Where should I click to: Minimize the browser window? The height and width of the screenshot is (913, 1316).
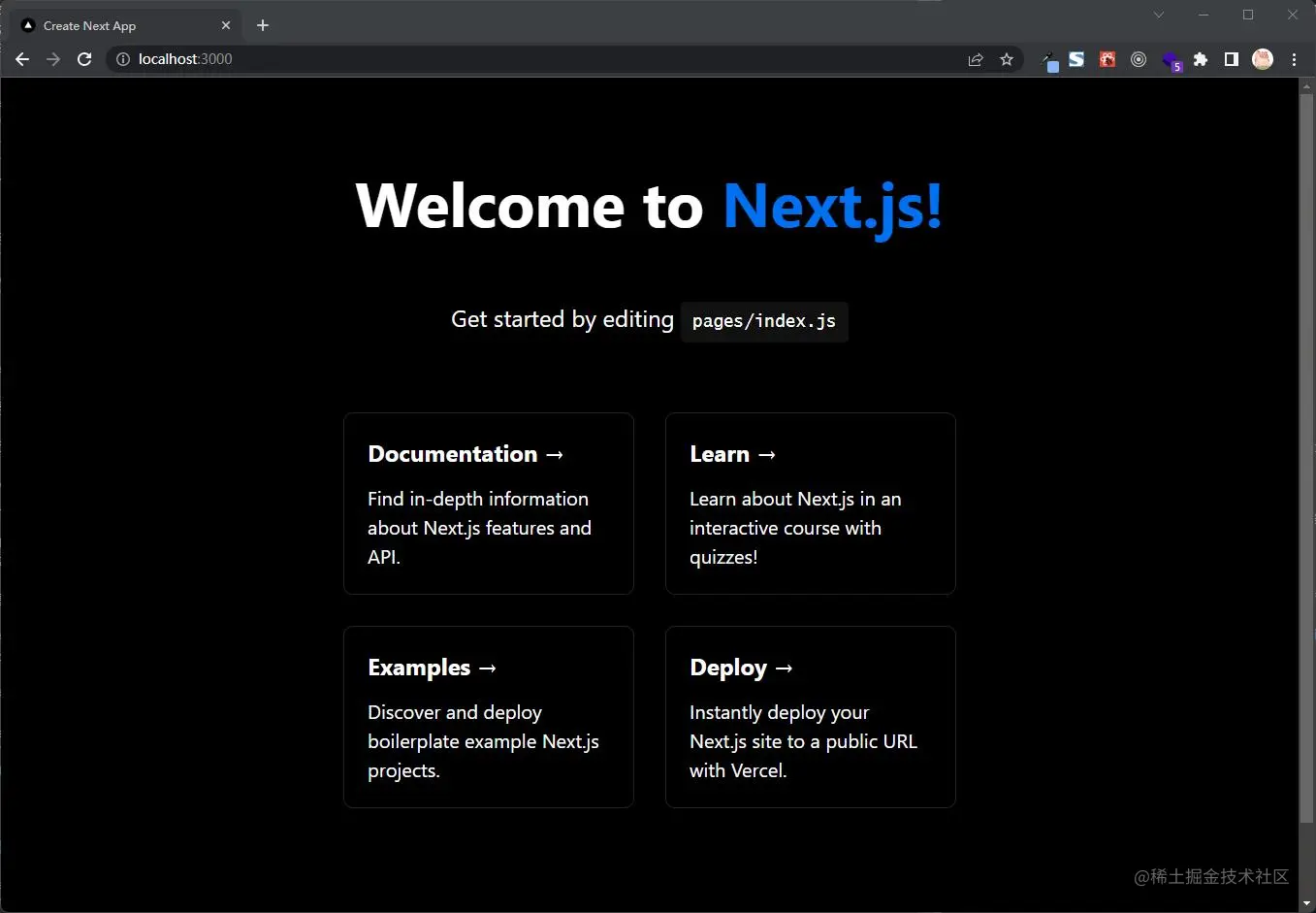pos(1204,15)
